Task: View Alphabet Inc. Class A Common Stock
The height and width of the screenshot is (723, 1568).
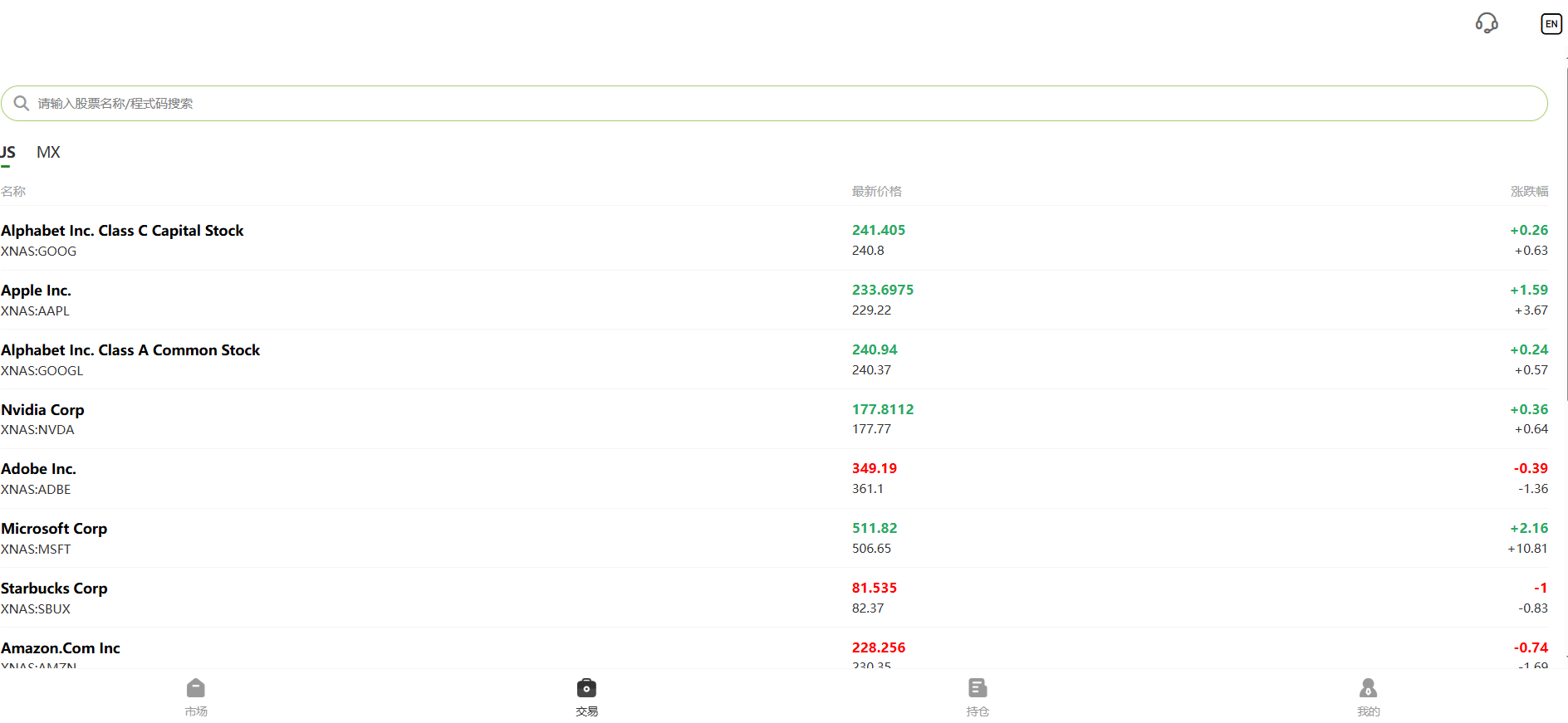Action: click(130, 350)
